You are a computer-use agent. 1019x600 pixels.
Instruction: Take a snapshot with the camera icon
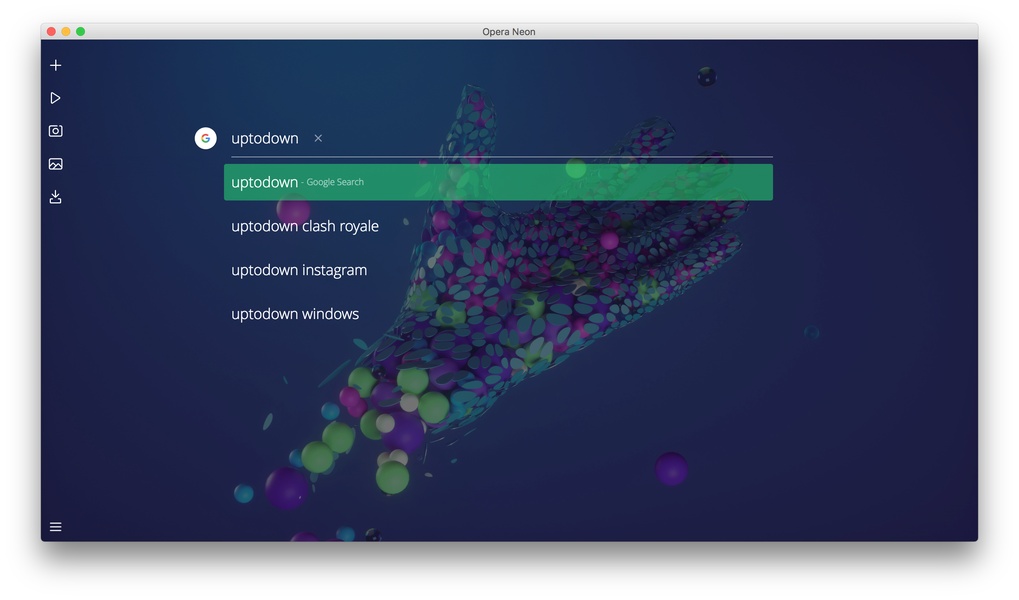point(56,131)
